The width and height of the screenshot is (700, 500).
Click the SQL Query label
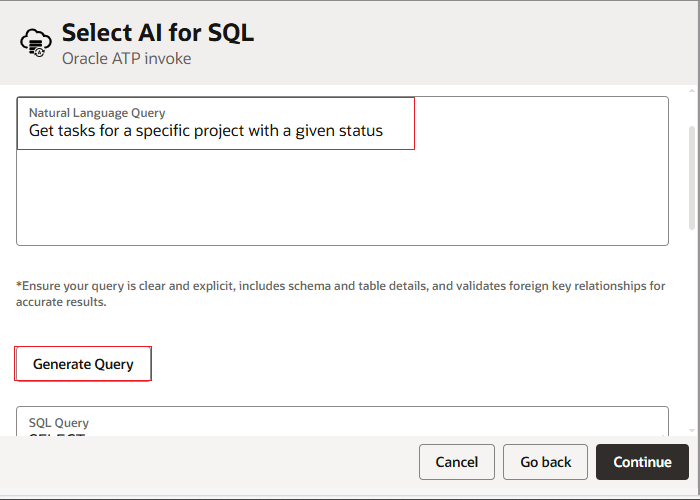click(x=59, y=423)
